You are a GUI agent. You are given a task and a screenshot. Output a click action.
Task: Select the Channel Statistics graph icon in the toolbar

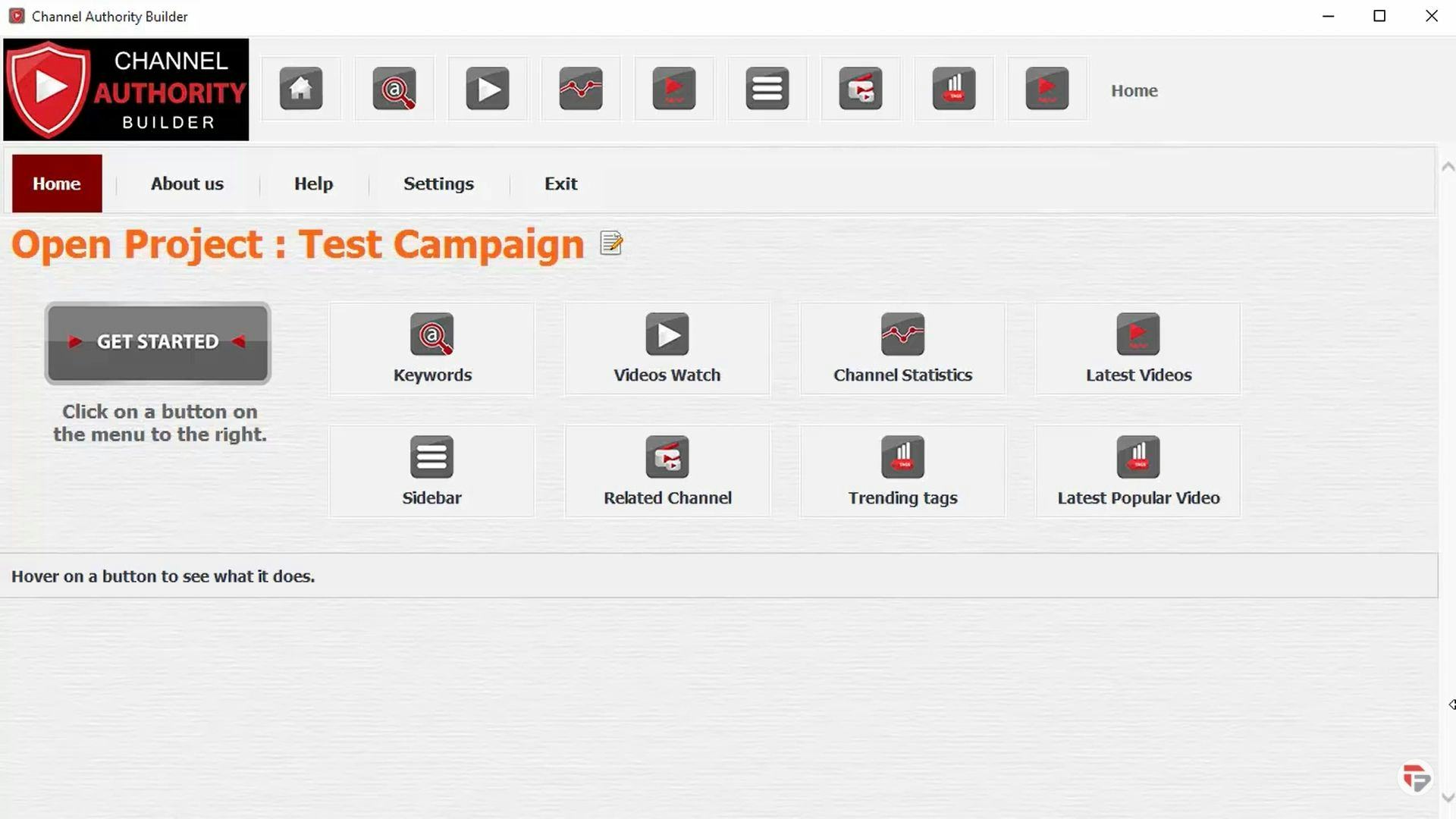click(580, 89)
